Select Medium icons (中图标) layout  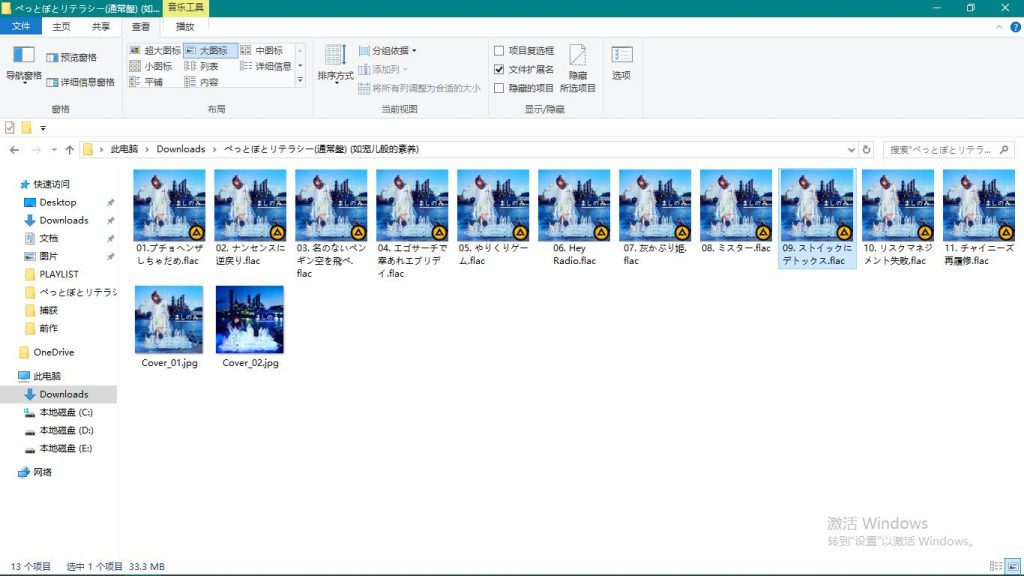point(262,50)
